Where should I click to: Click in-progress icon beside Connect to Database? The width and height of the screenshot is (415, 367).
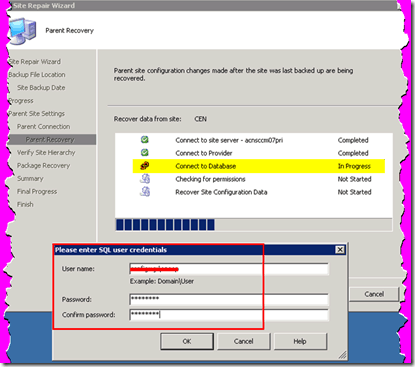click(x=145, y=166)
